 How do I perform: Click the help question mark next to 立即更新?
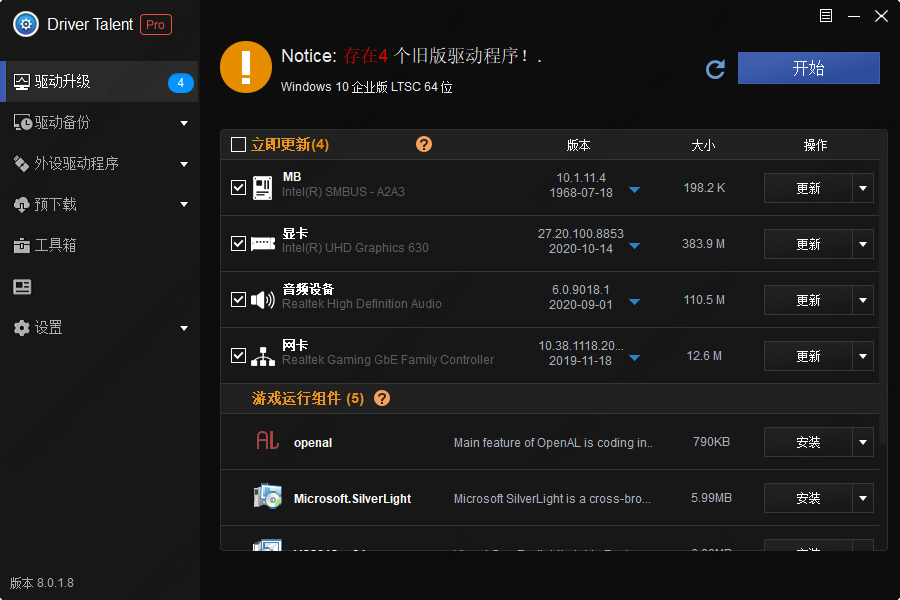424,144
